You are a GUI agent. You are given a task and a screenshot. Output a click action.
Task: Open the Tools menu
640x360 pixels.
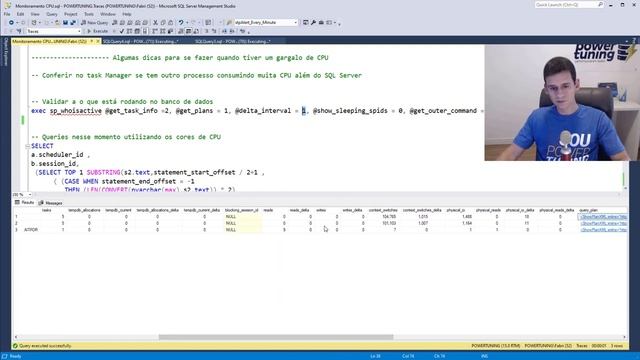(x=89, y=14)
